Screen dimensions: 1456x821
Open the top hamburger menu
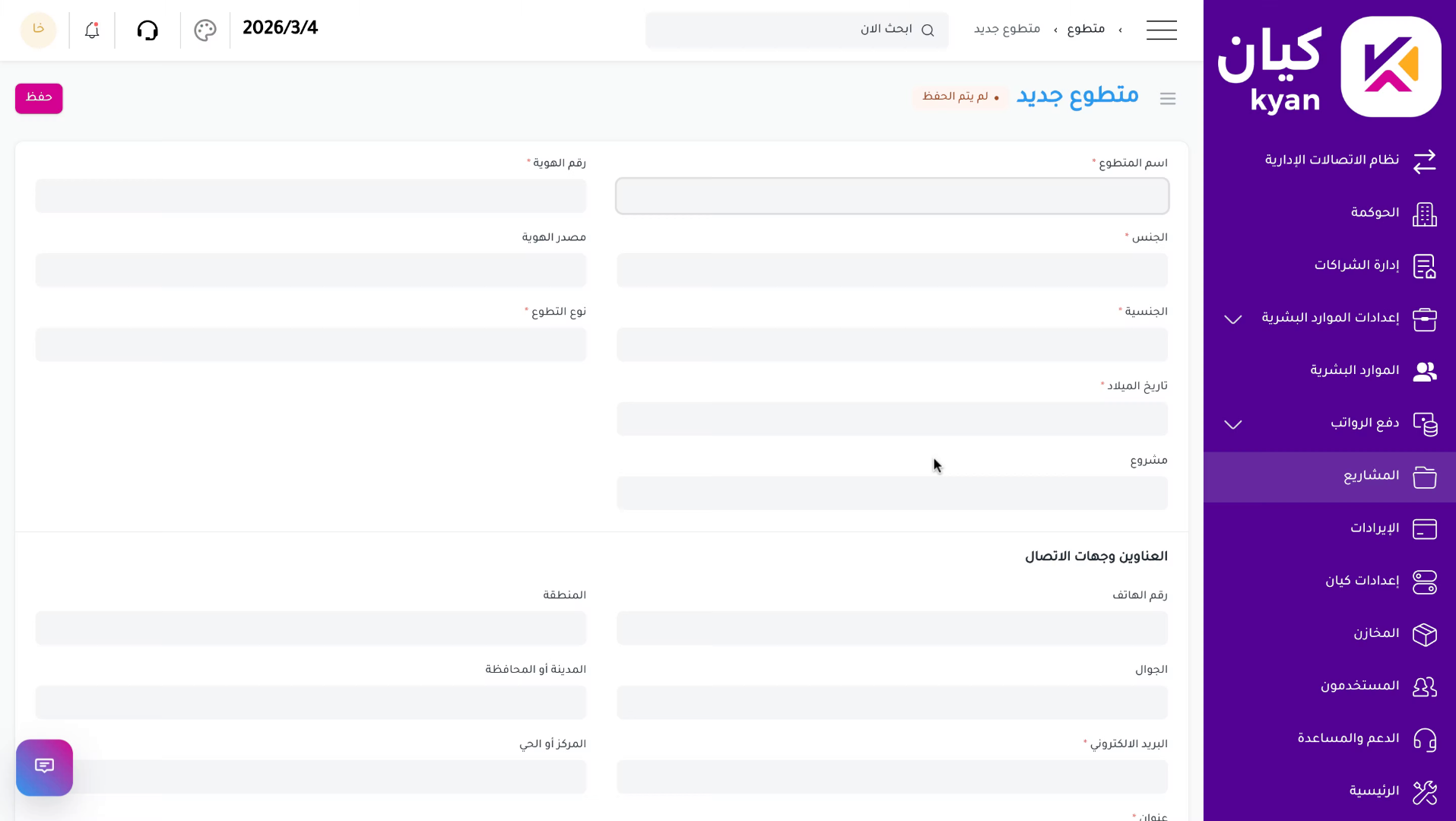click(x=1161, y=30)
